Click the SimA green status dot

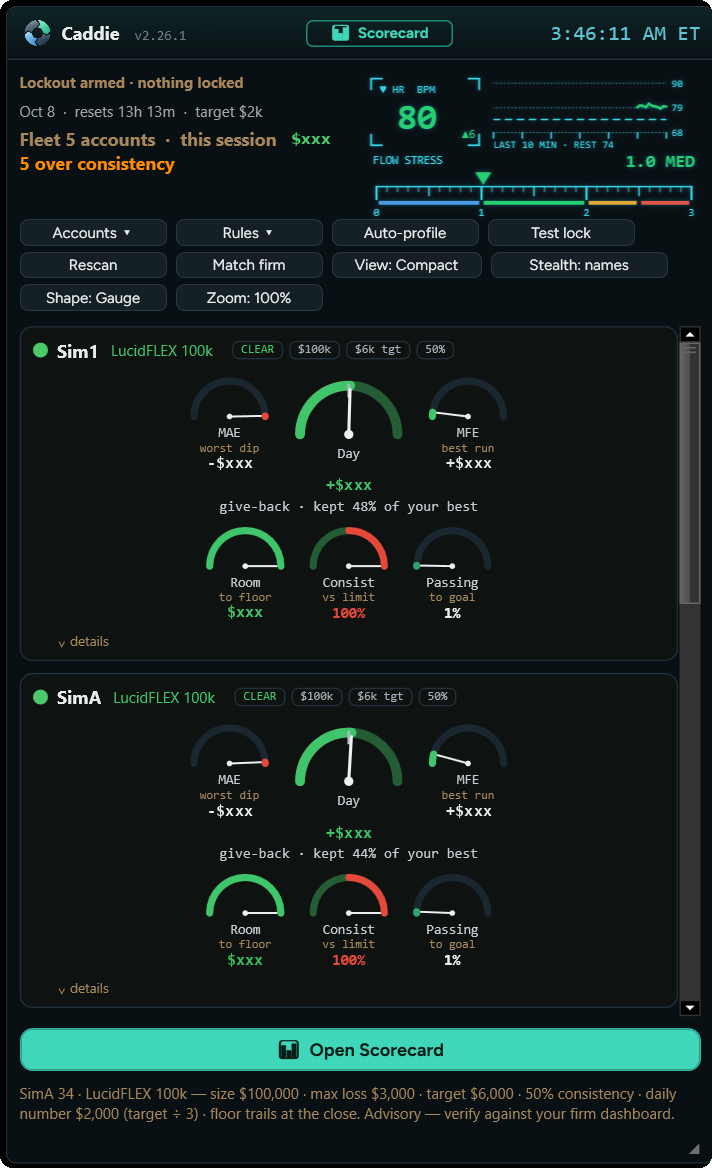tap(41, 697)
